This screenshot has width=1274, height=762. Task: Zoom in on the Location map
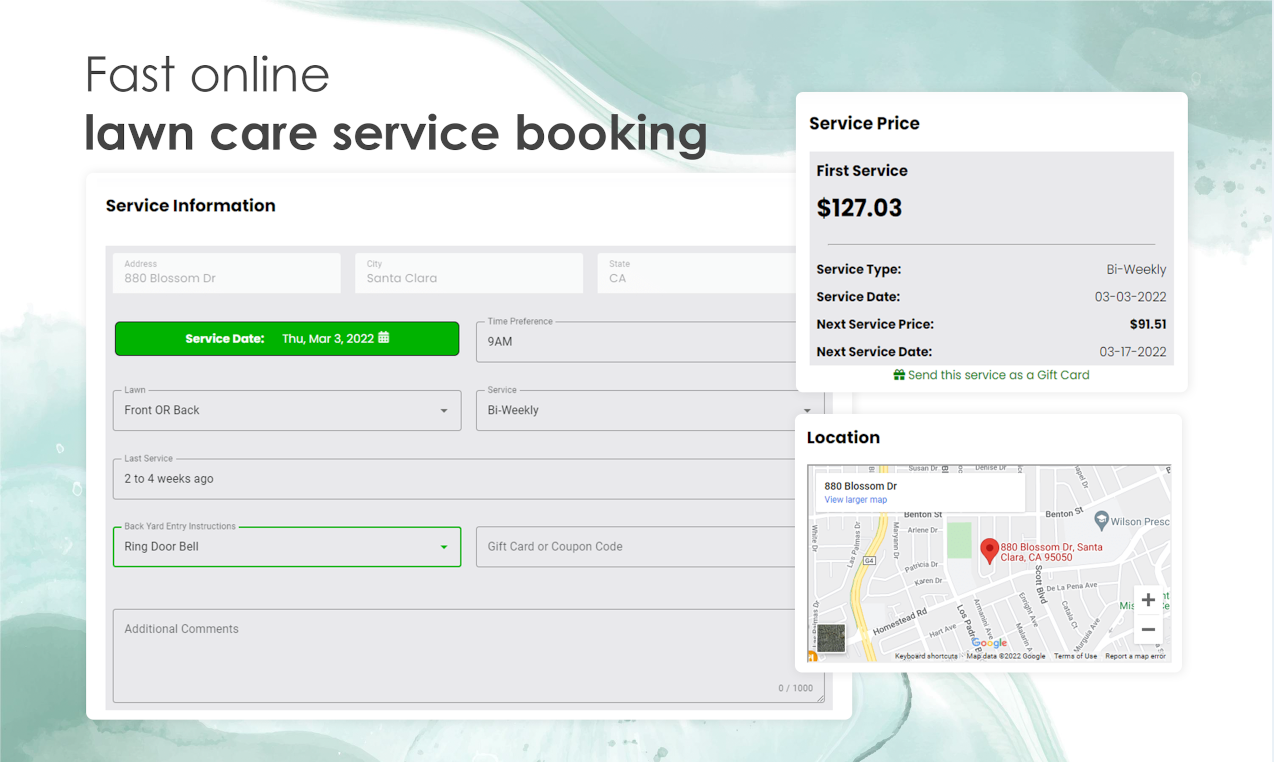click(1148, 600)
